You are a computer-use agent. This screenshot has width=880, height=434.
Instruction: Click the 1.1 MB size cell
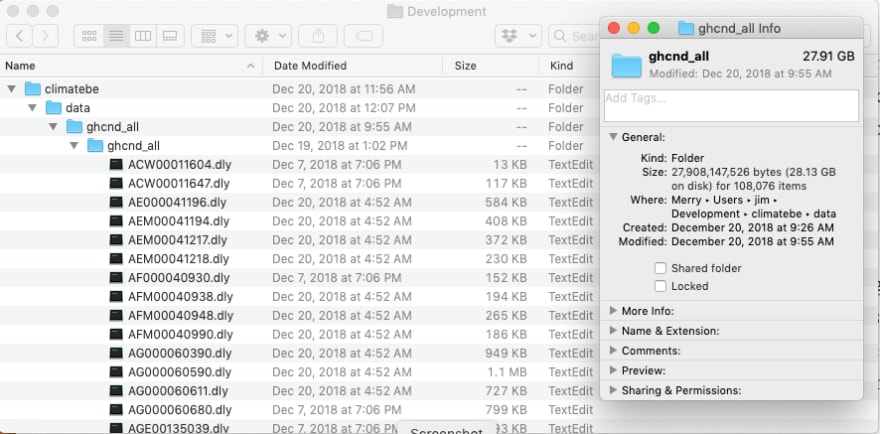pos(506,372)
